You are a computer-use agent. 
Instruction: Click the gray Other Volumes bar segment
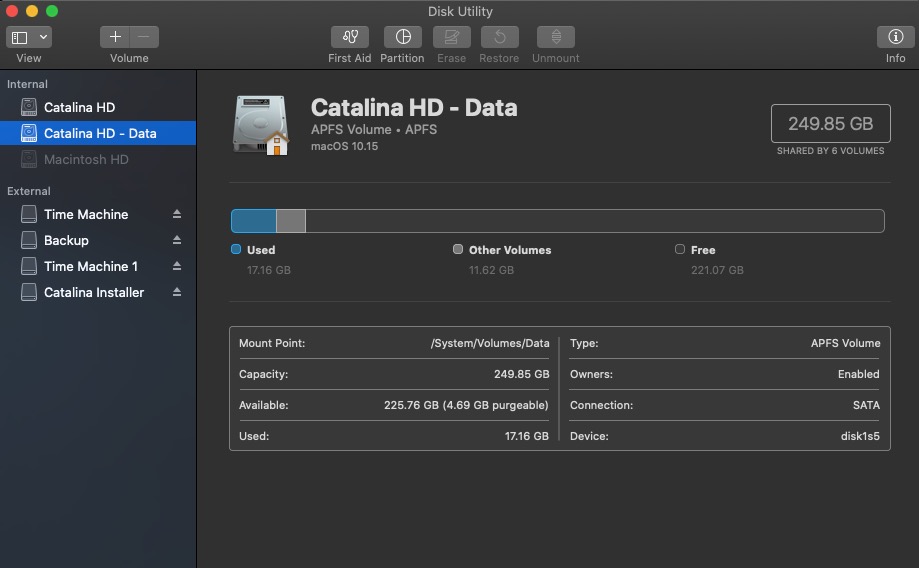point(290,221)
